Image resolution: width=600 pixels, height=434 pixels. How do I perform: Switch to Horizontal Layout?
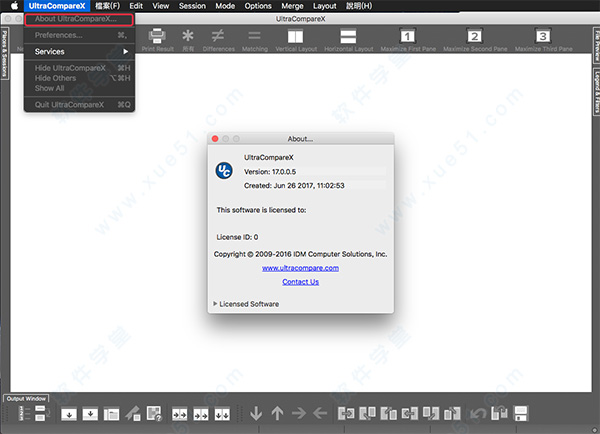347,36
